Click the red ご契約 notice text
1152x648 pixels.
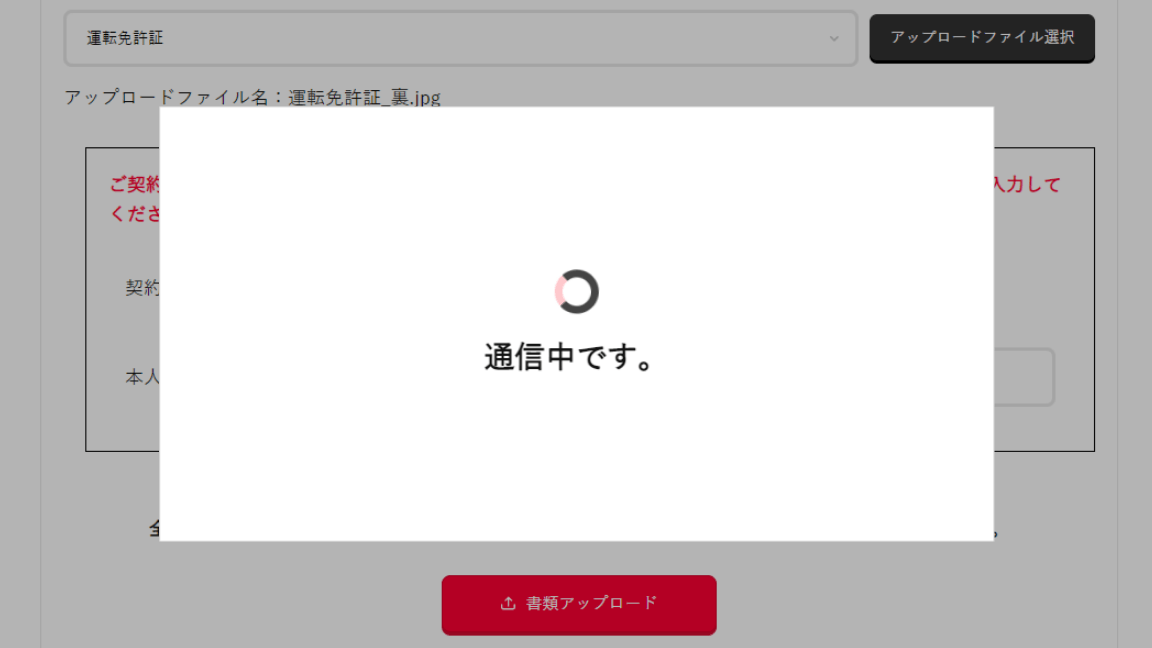pos(134,185)
